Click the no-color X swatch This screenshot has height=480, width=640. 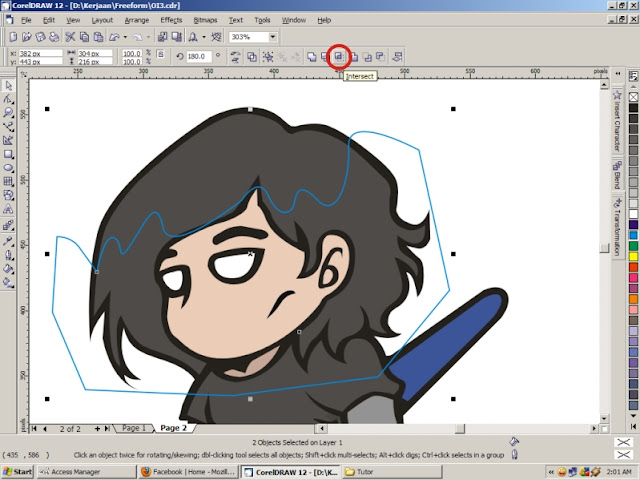tap(633, 97)
